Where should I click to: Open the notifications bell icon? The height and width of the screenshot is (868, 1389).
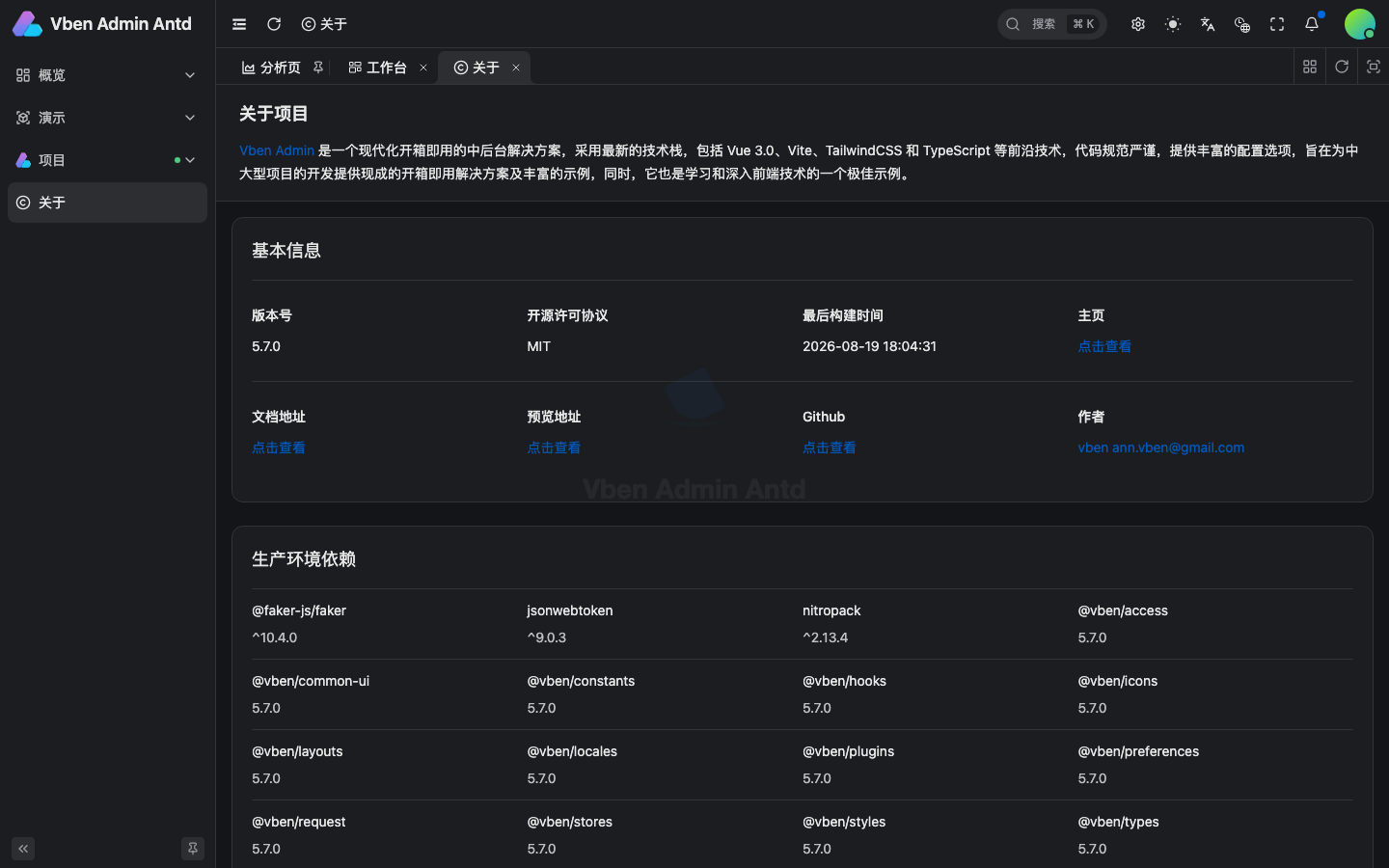coord(1312,24)
